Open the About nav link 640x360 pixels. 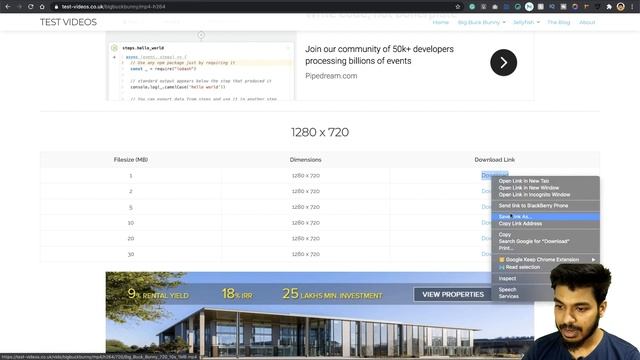(587, 22)
